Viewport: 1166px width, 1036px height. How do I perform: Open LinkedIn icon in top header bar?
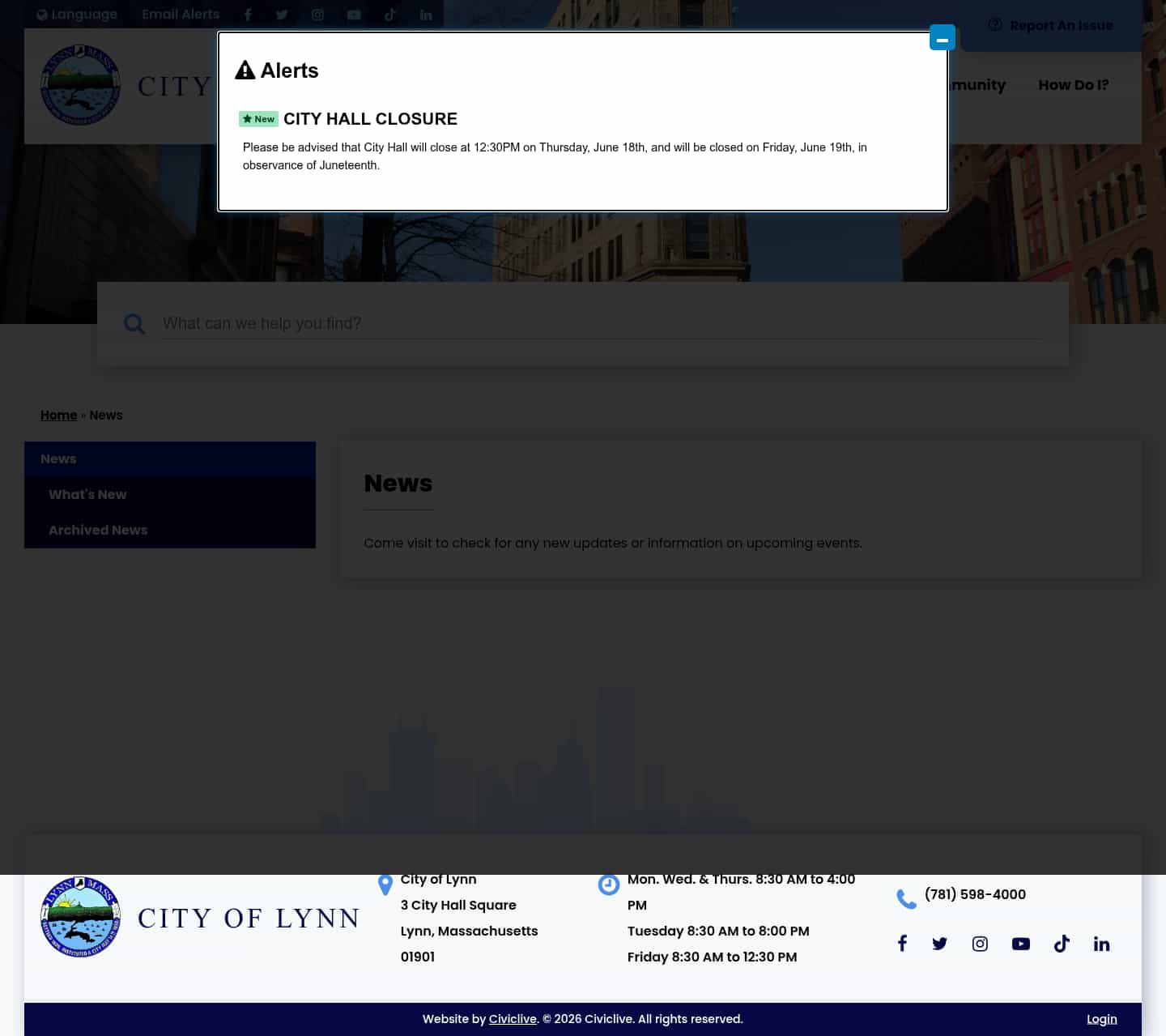point(426,15)
